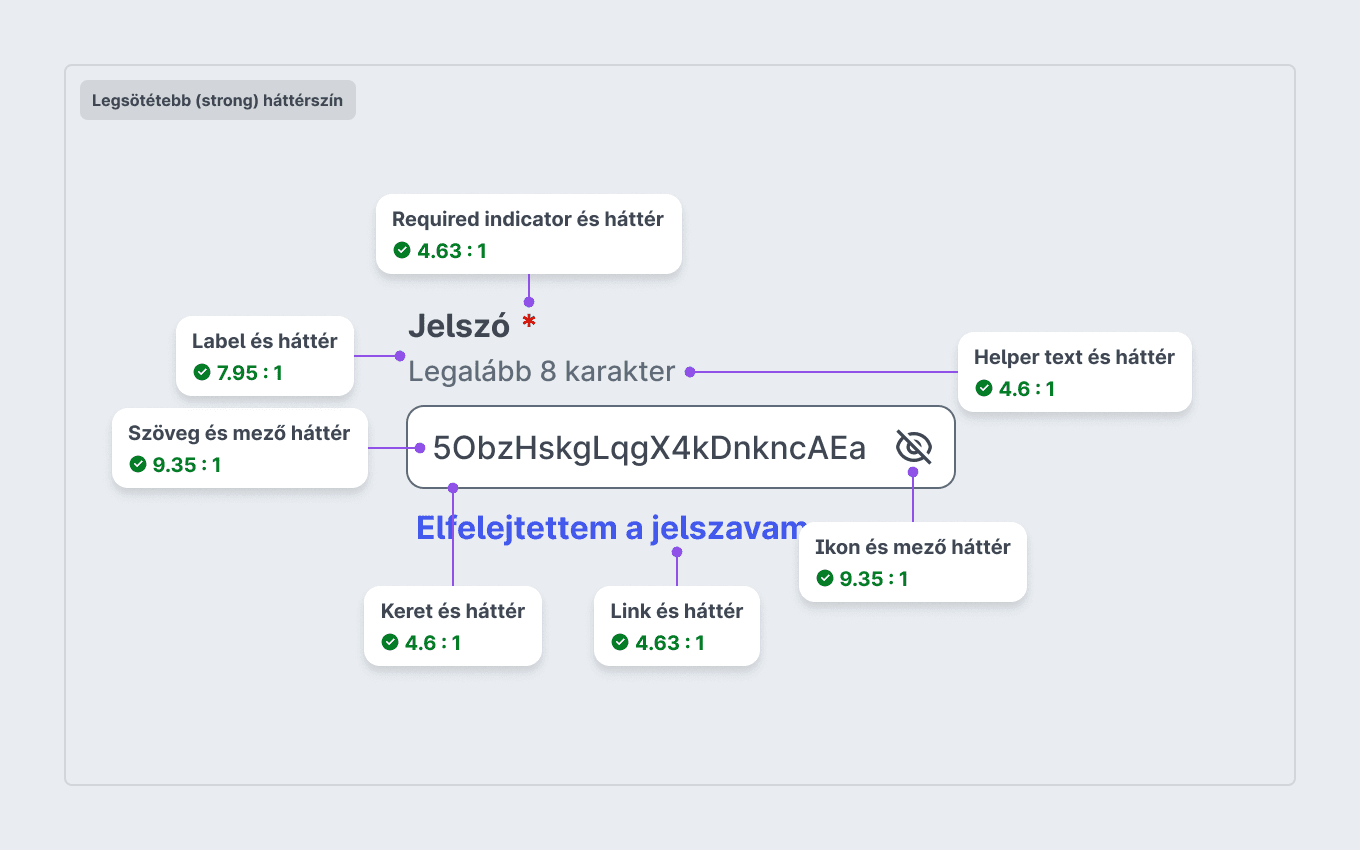Click the Link és háttér title
This screenshot has width=1360, height=850.
pos(677,611)
